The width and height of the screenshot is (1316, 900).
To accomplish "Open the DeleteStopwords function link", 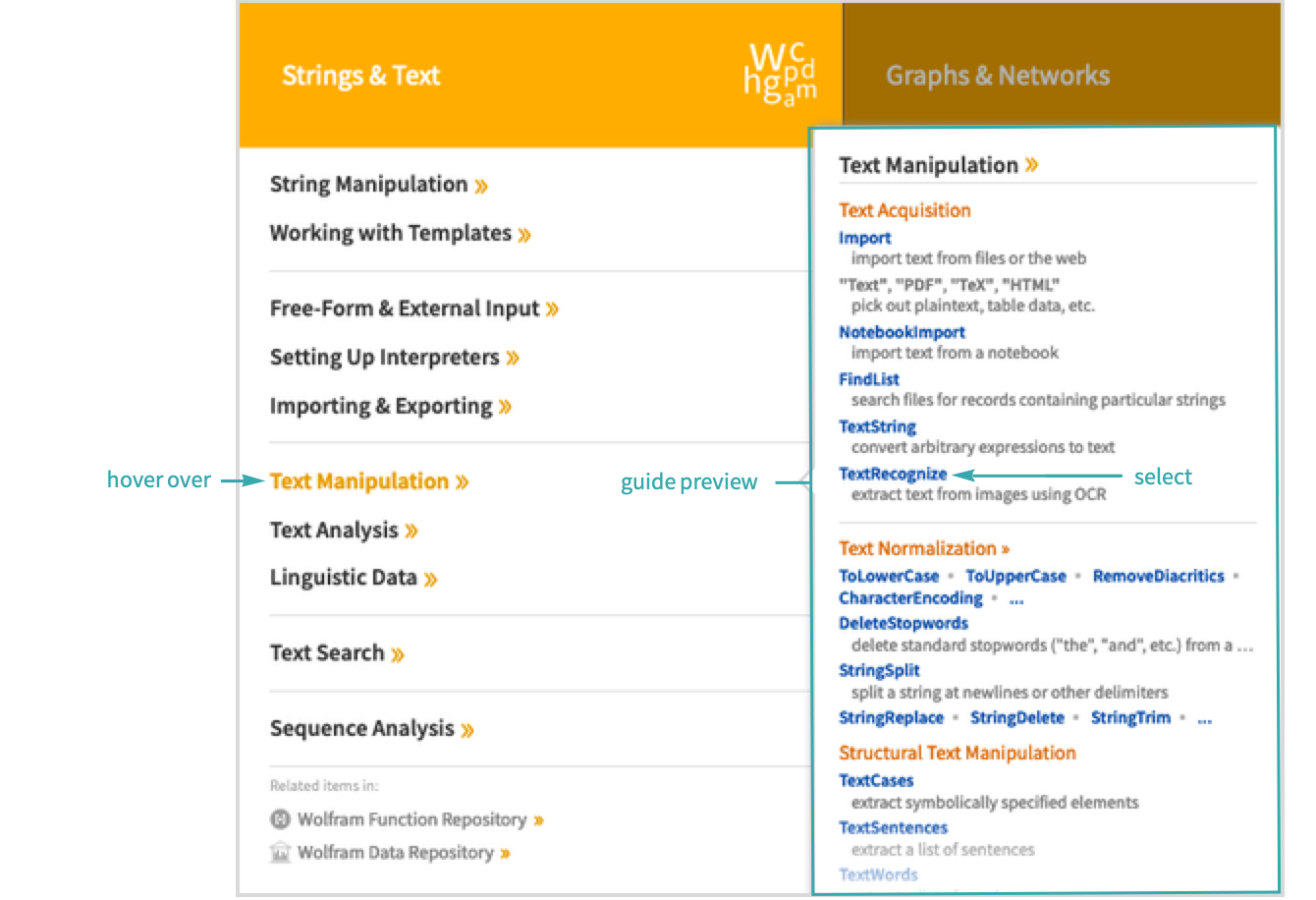I will tap(904, 623).
